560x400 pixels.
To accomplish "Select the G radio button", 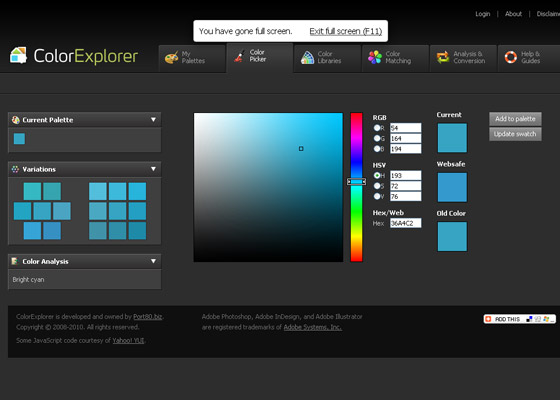I will [x=377, y=138].
